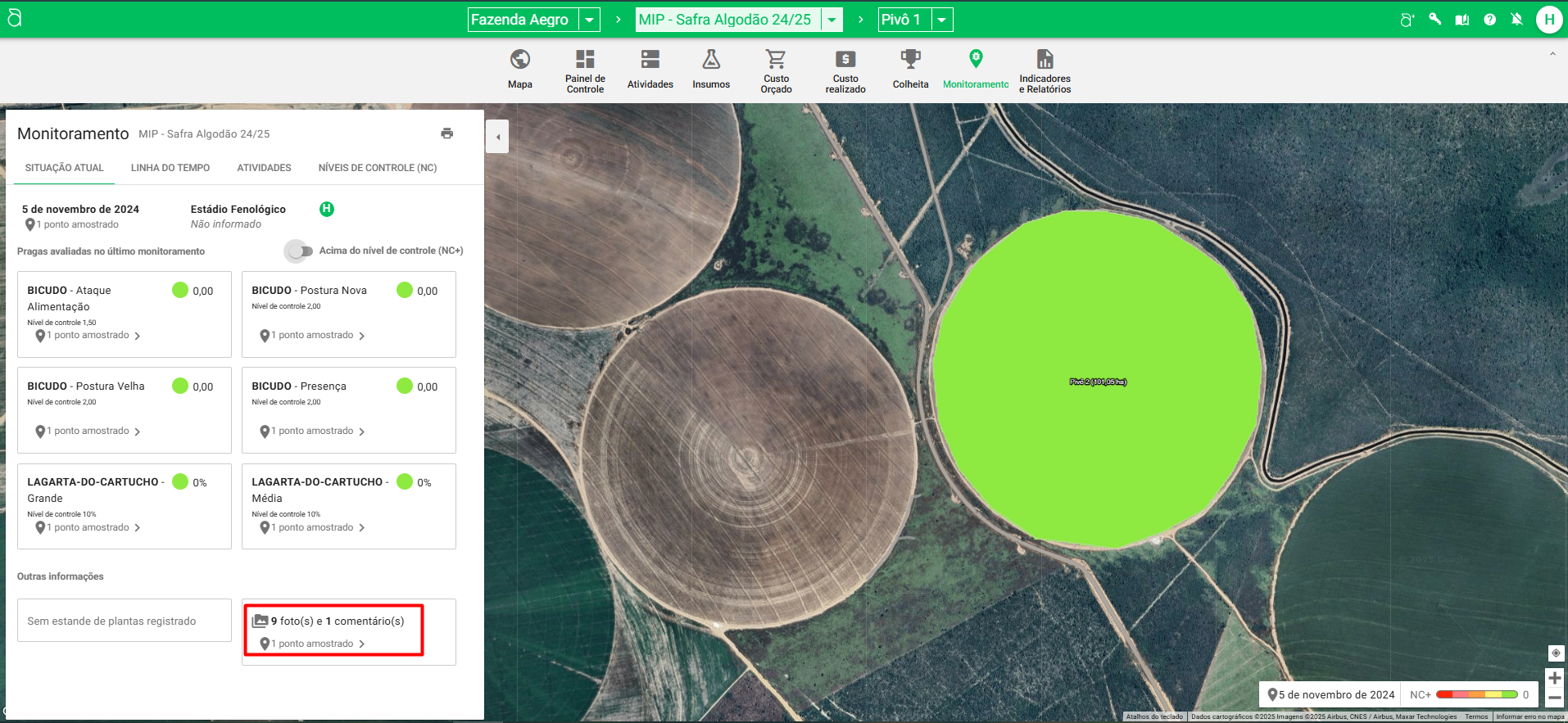Click the muted notifications bell icon

[1516, 20]
